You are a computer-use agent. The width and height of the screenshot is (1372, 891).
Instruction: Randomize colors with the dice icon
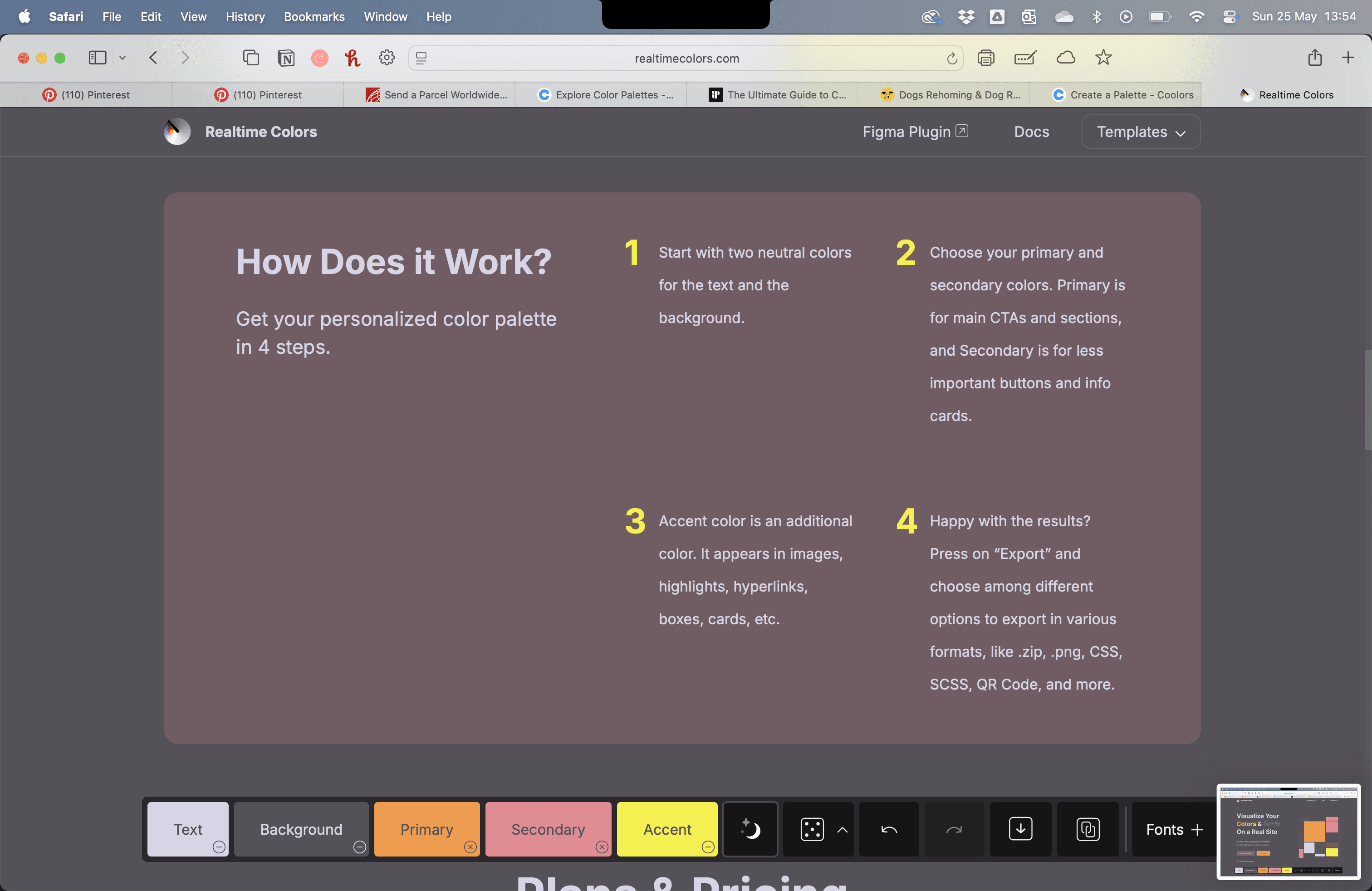812,829
